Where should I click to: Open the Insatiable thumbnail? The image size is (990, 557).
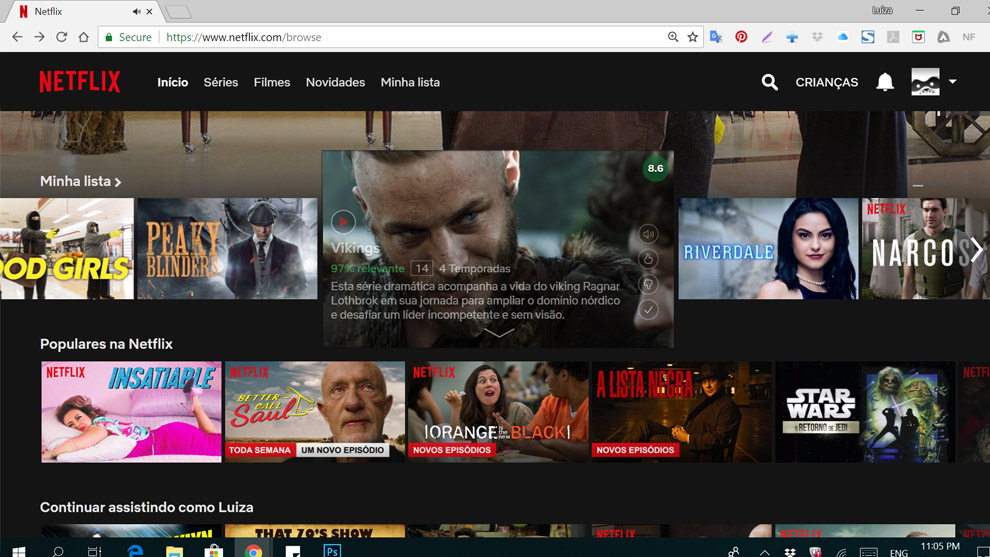pyautogui.click(x=131, y=412)
